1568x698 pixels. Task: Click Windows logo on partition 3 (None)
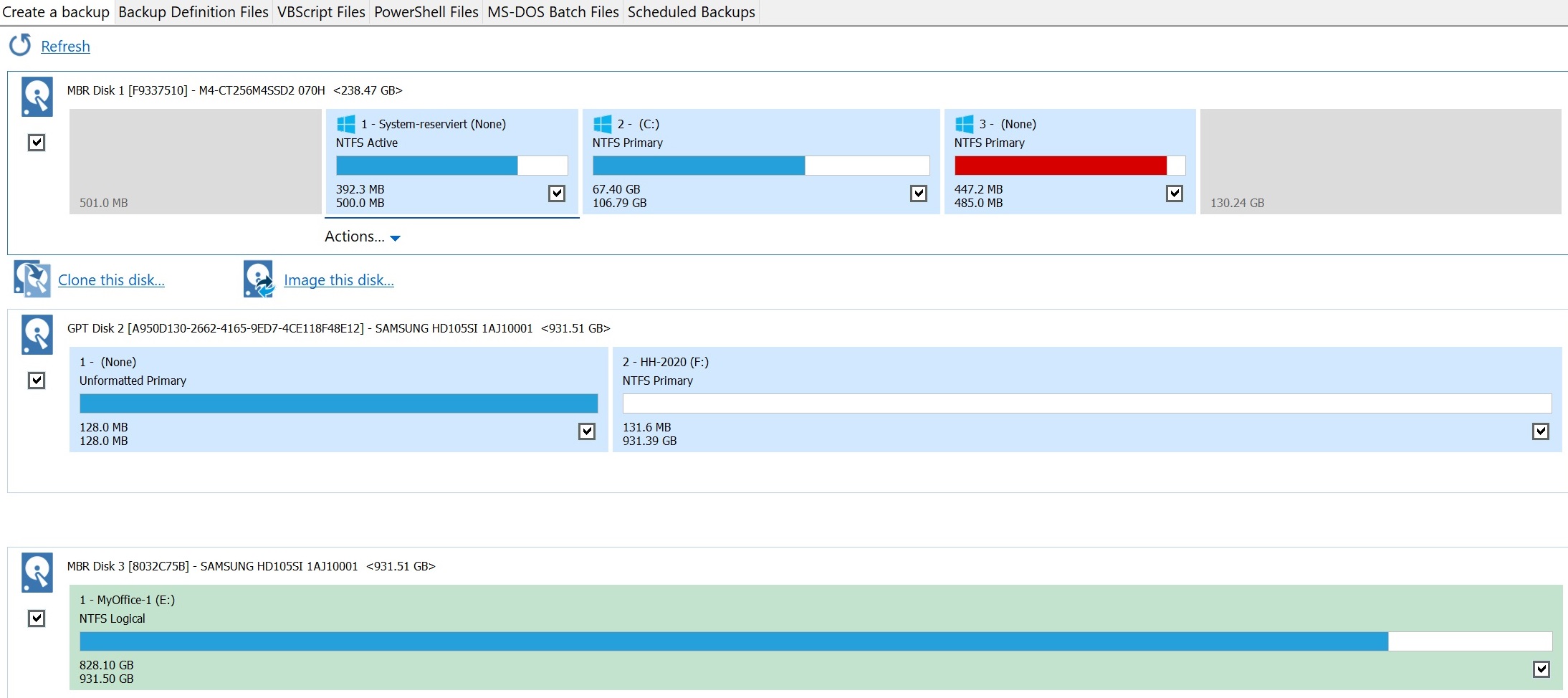coord(965,124)
